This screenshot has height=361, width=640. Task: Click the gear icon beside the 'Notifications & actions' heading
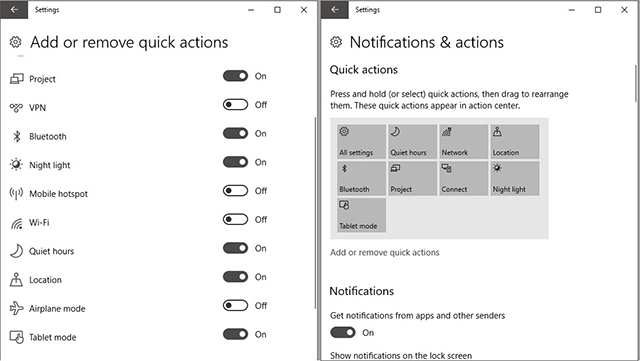(x=336, y=42)
